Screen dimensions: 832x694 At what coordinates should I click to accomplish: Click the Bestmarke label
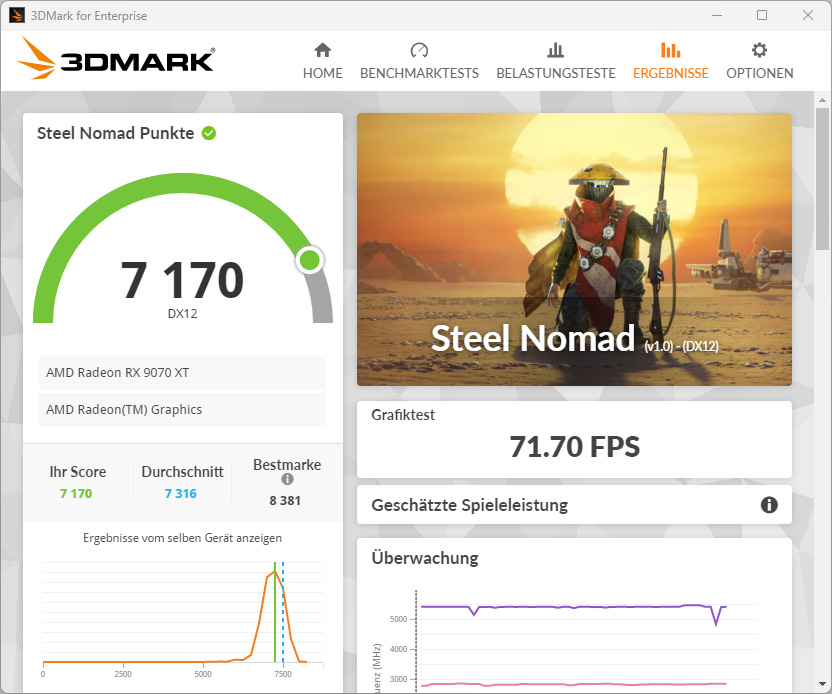[287, 465]
